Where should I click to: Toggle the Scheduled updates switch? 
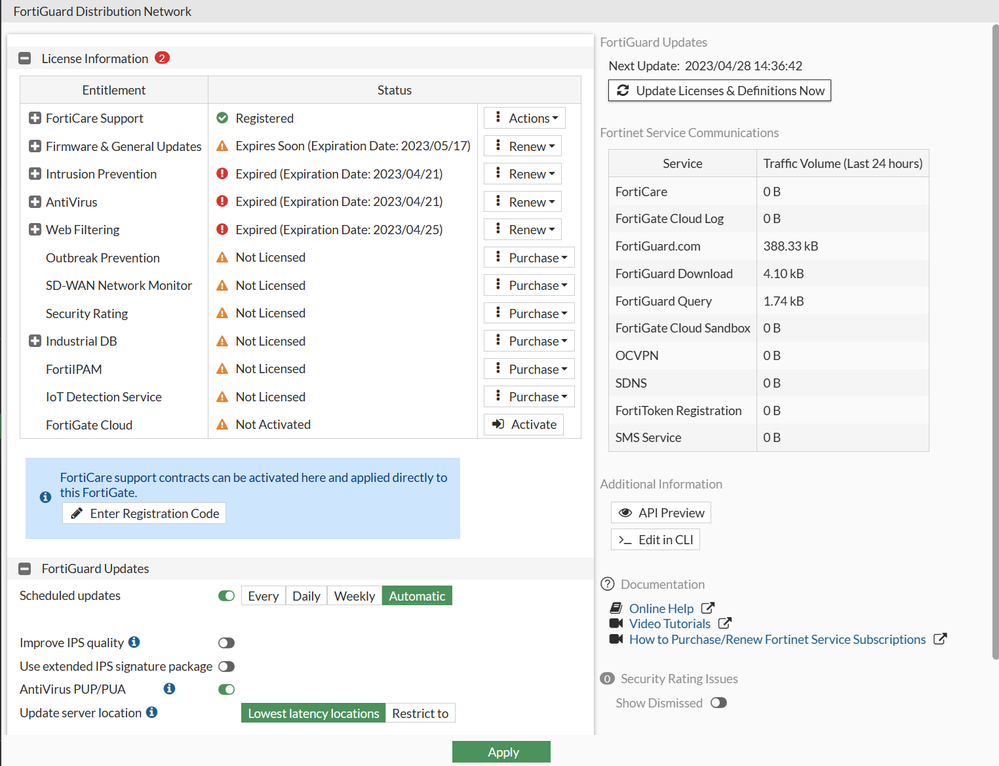pos(227,596)
